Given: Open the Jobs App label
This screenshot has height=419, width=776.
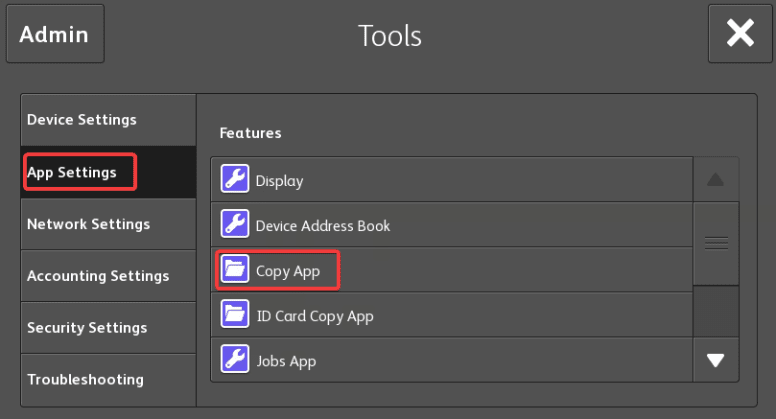Looking at the screenshot, I should click(286, 360).
